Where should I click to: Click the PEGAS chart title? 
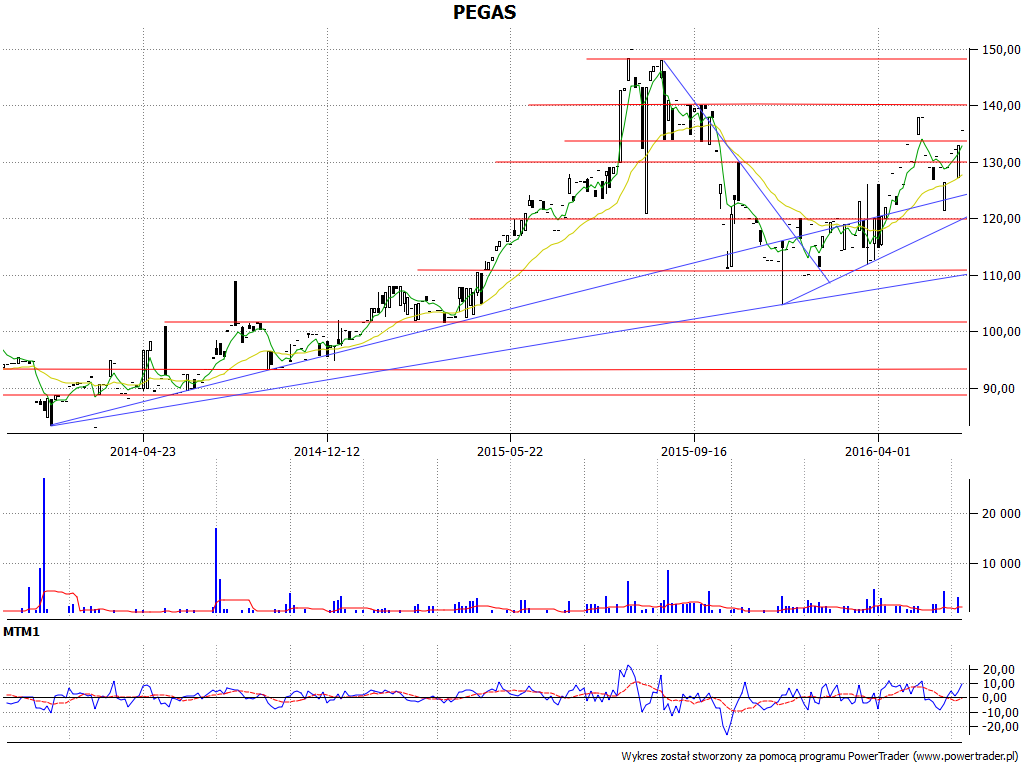(485, 12)
